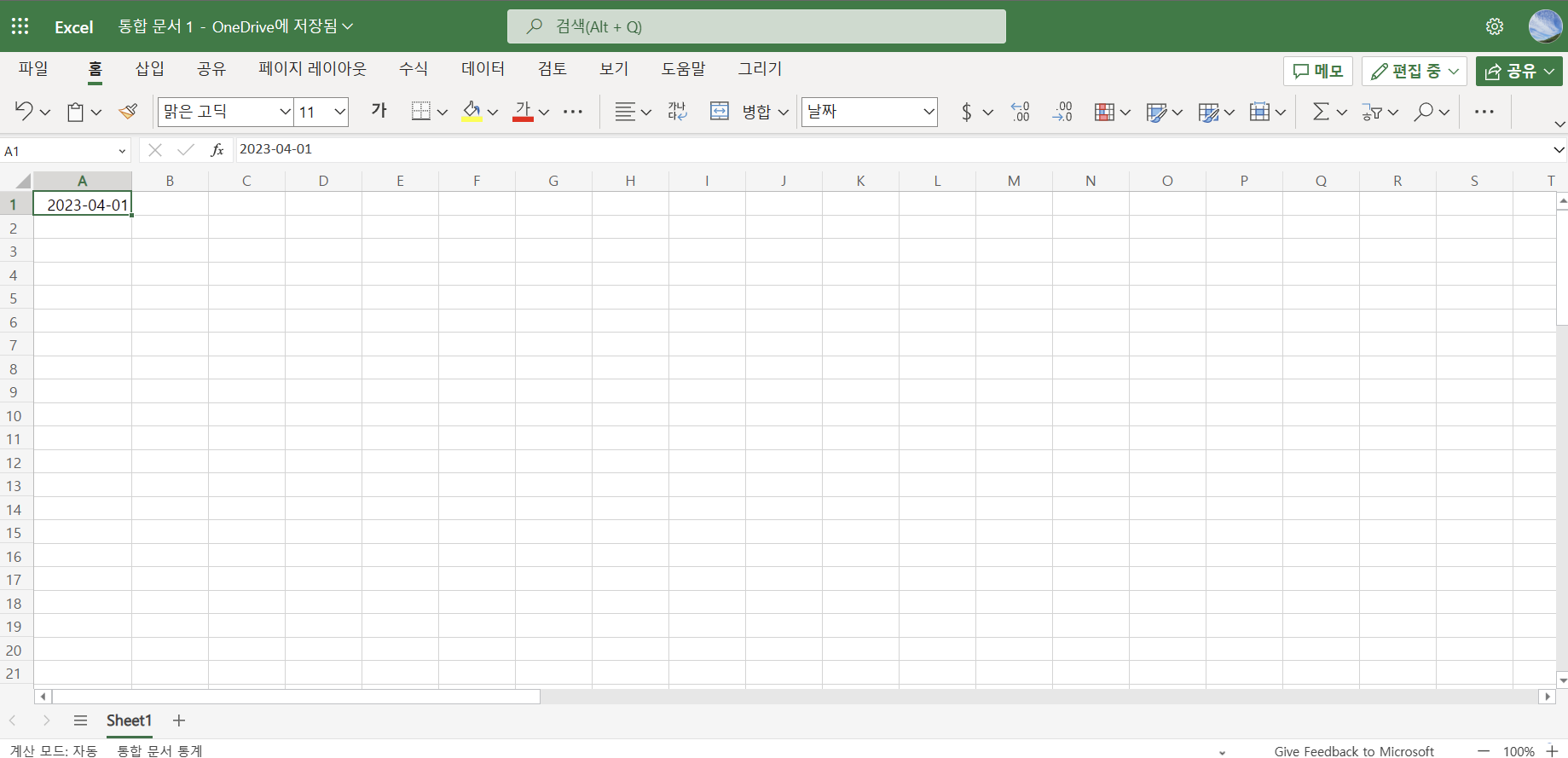The width and height of the screenshot is (1568, 758).
Task: Apply yellow fill color
Action: point(472,112)
